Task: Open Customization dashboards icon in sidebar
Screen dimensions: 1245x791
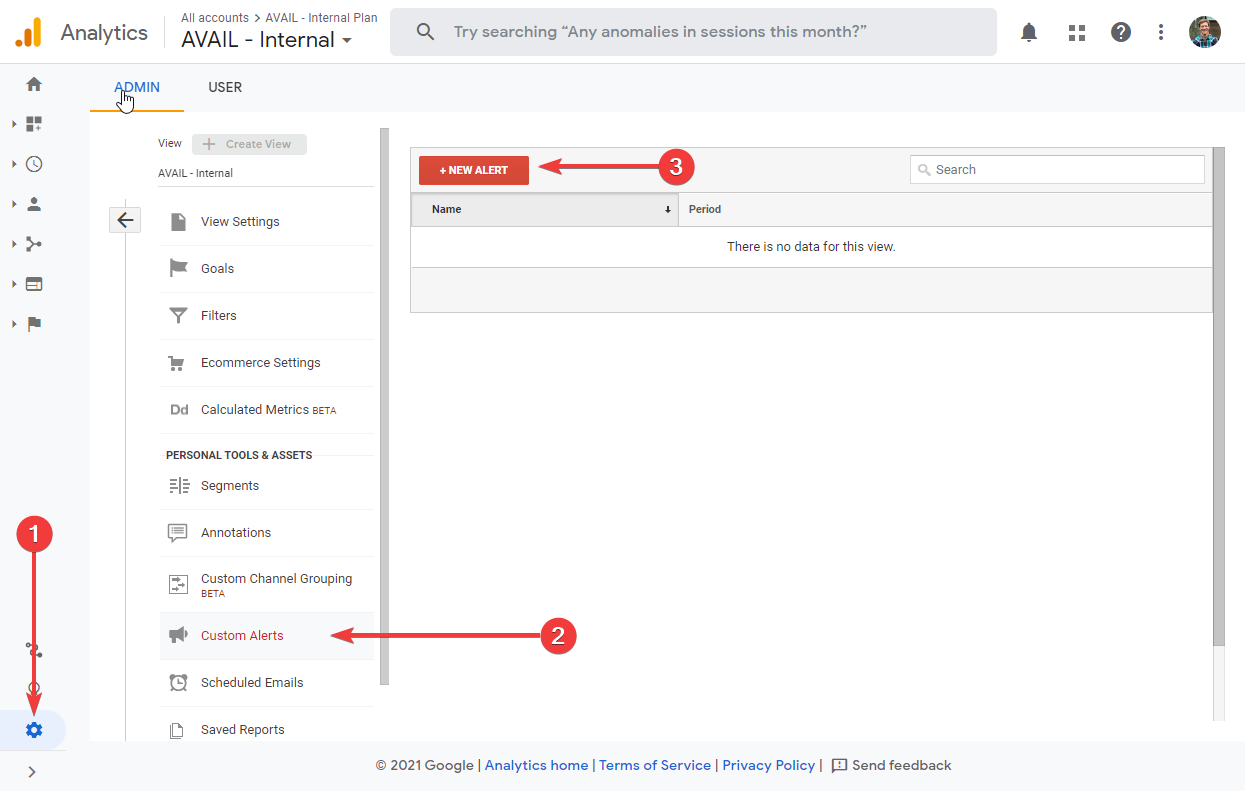Action: pyautogui.click(x=34, y=124)
